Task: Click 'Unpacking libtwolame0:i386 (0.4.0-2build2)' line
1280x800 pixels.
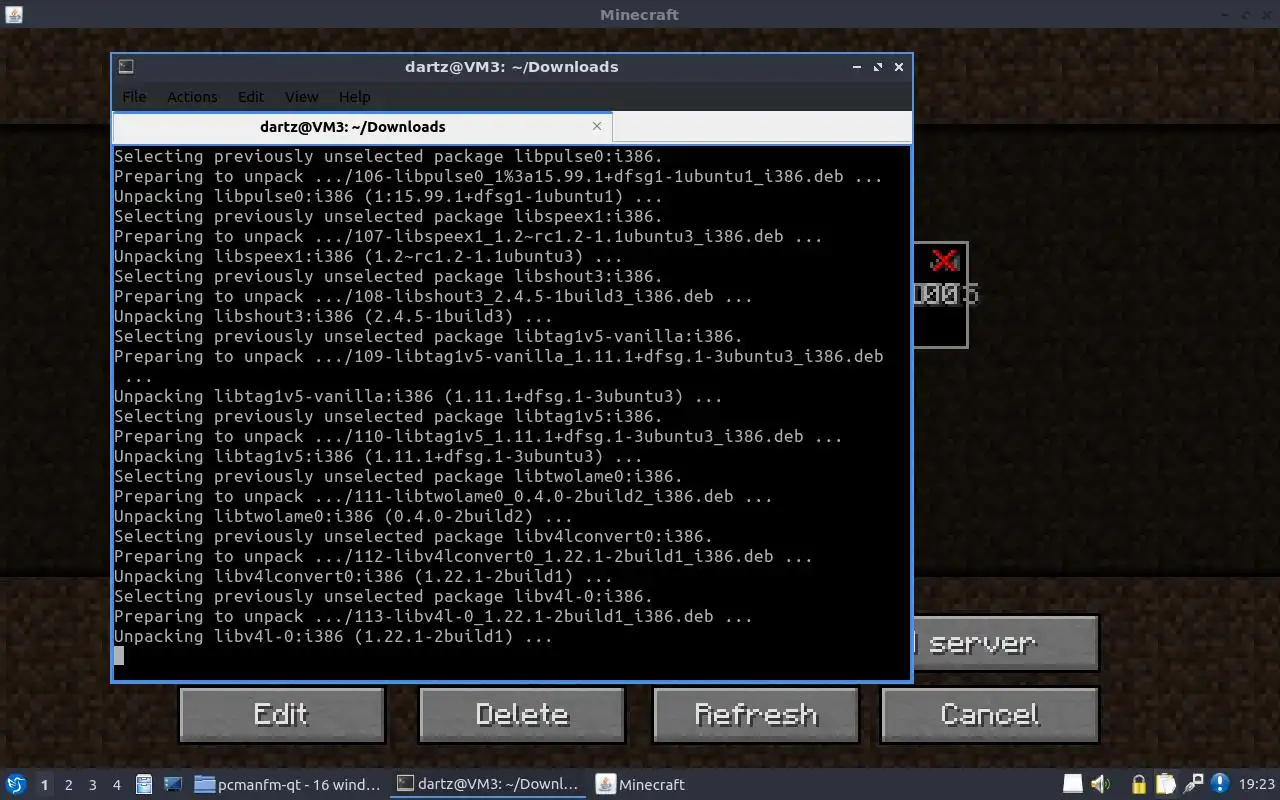Action: pos(343,516)
